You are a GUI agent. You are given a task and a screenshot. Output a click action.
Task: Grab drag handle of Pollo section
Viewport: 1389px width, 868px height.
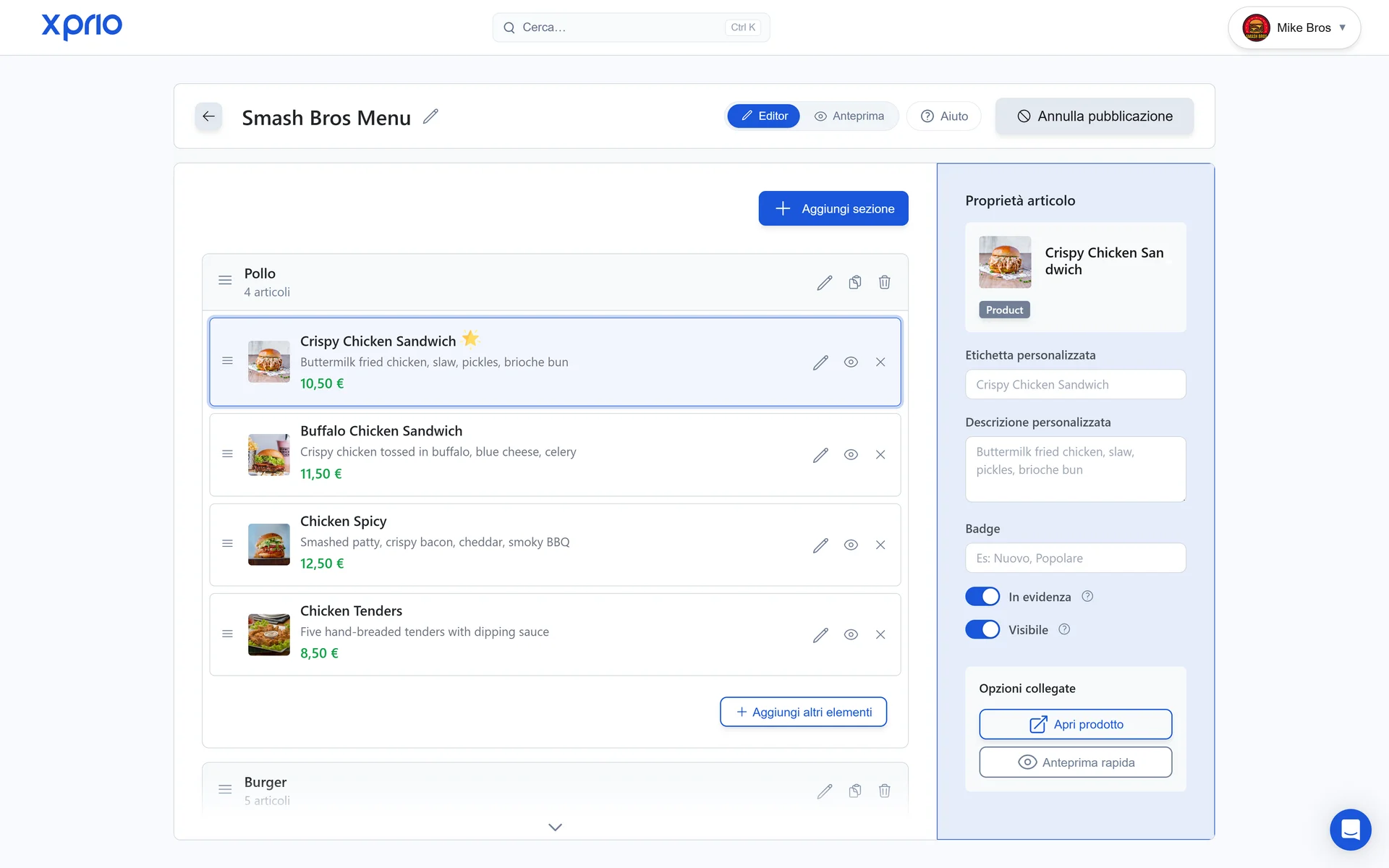coord(225,280)
